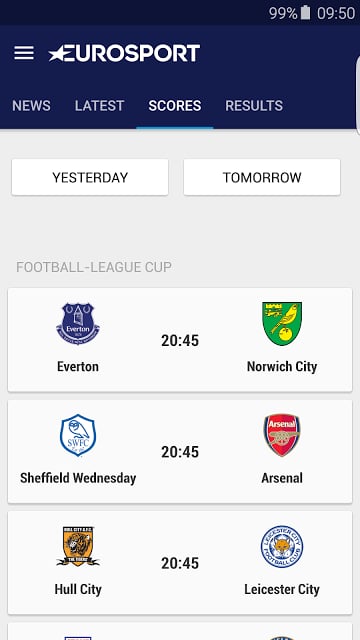Tap the Football-League Cup section header
360x640 pixels.
(94, 267)
